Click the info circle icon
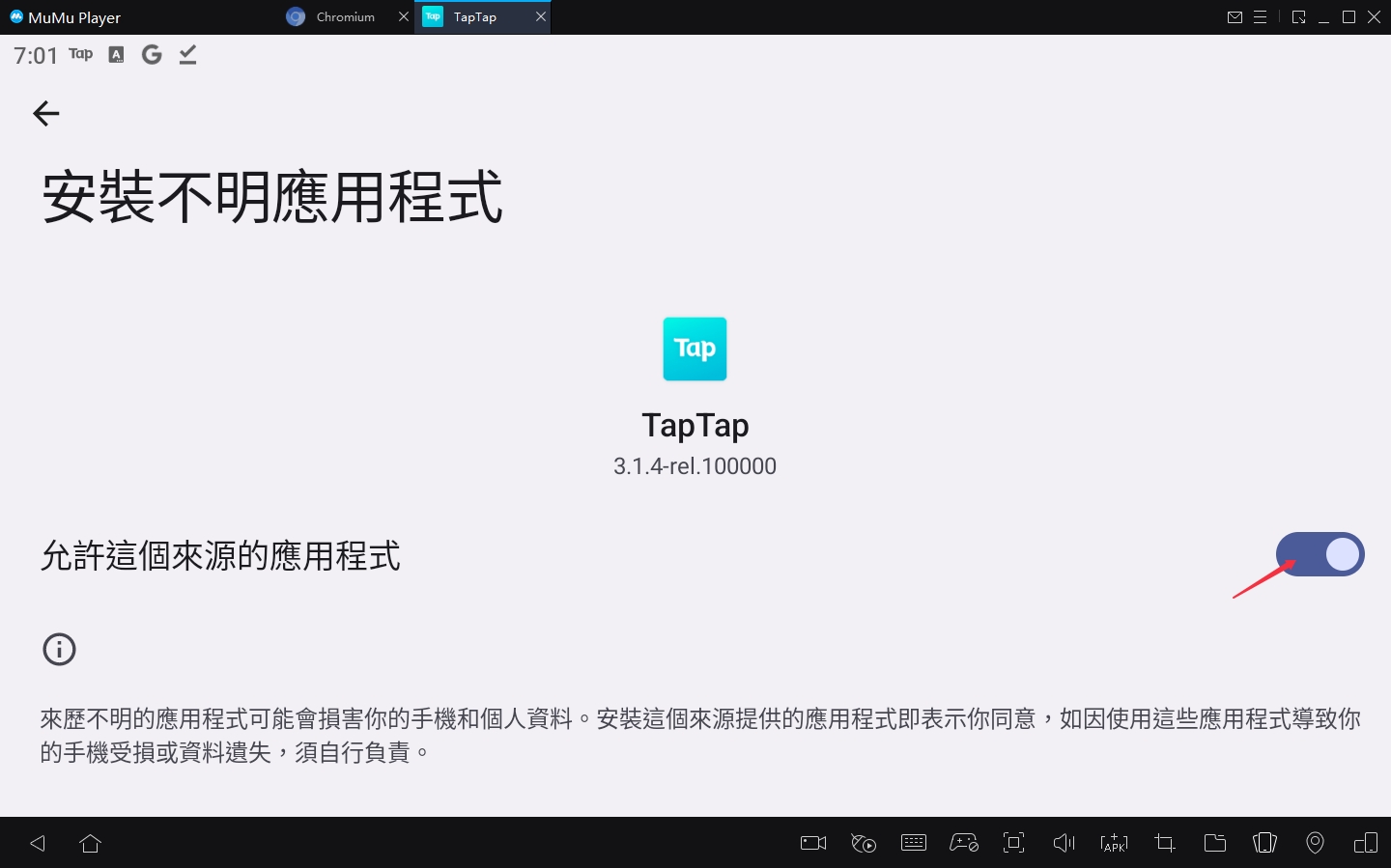Image resolution: width=1391 pixels, height=868 pixels. tap(59, 649)
